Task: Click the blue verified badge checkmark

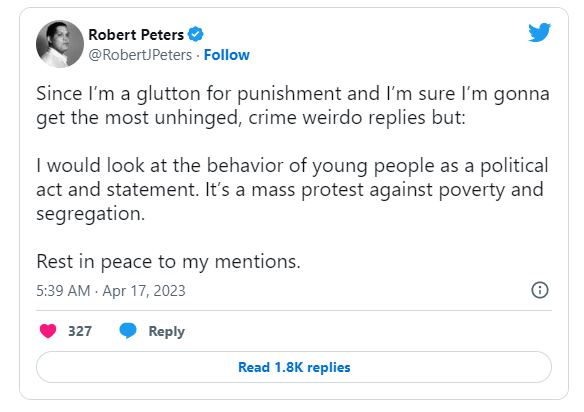Action: pyautogui.click(x=196, y=34)
